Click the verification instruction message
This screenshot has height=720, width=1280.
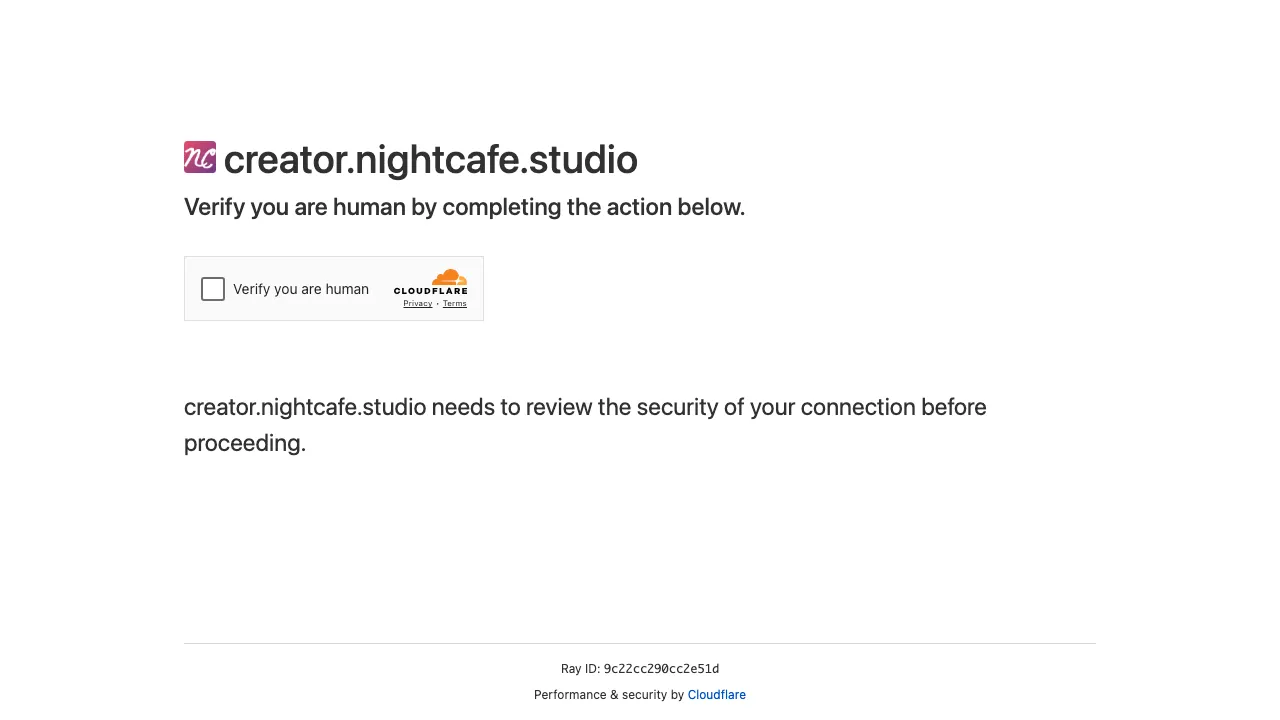pos(464,207)
